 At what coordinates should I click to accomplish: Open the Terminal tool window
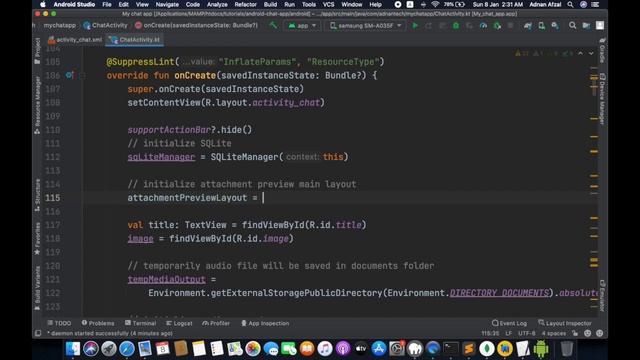point(140,323)
